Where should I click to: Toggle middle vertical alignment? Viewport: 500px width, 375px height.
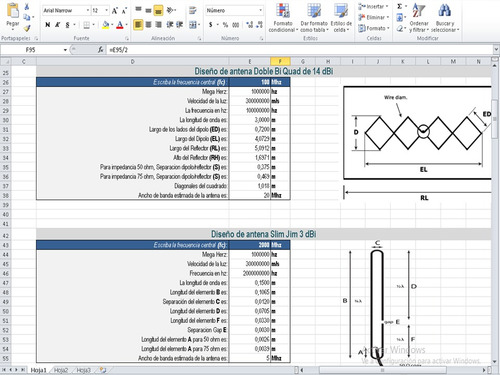tap(148, 10)
